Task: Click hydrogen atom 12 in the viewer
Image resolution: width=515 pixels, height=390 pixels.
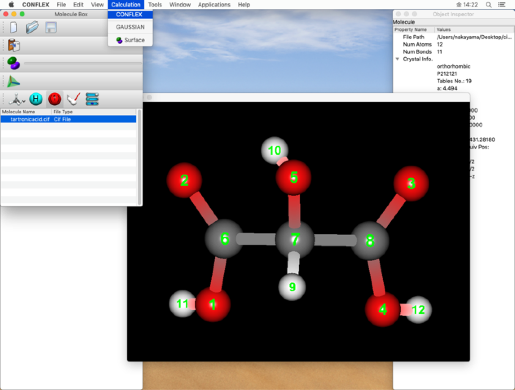Action: (418, 310)
